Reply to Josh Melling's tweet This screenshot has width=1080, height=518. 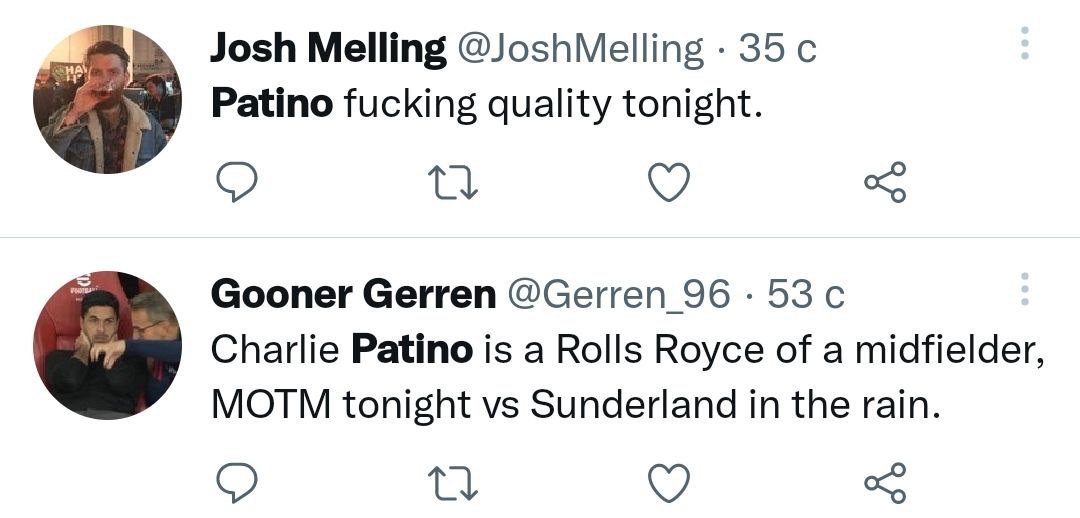237,182
